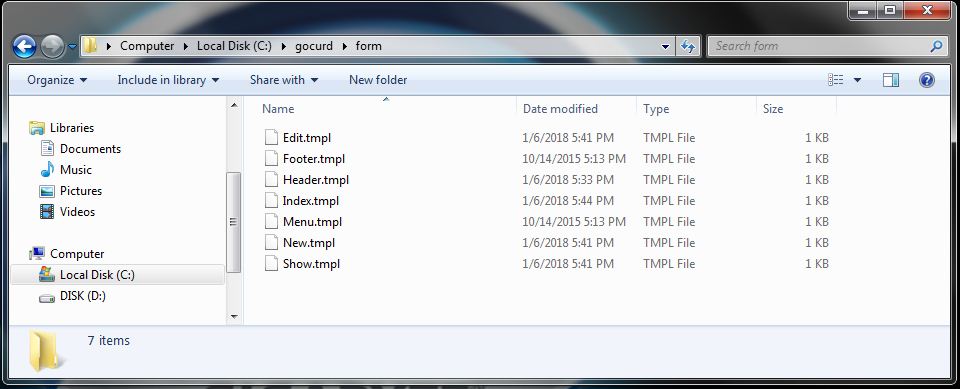
Task: Click the Forward navigation arrow button
Action: point(53,47)
